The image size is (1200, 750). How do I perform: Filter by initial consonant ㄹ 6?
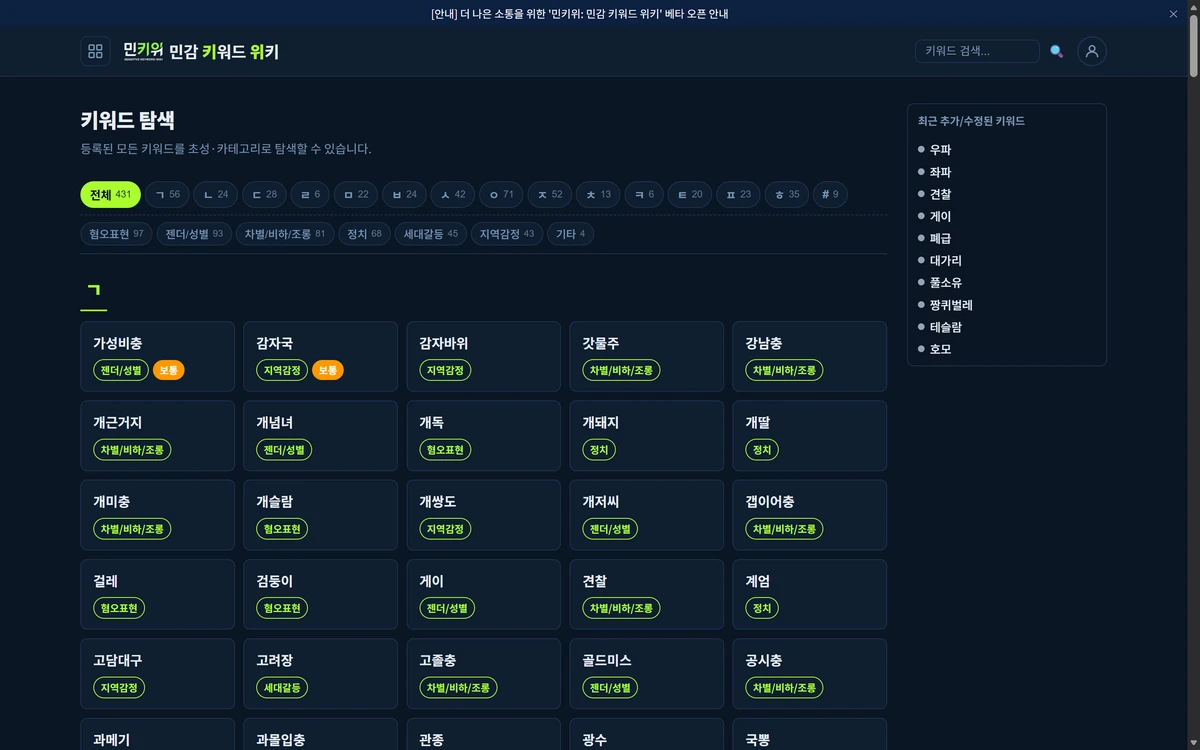point(310,194)
